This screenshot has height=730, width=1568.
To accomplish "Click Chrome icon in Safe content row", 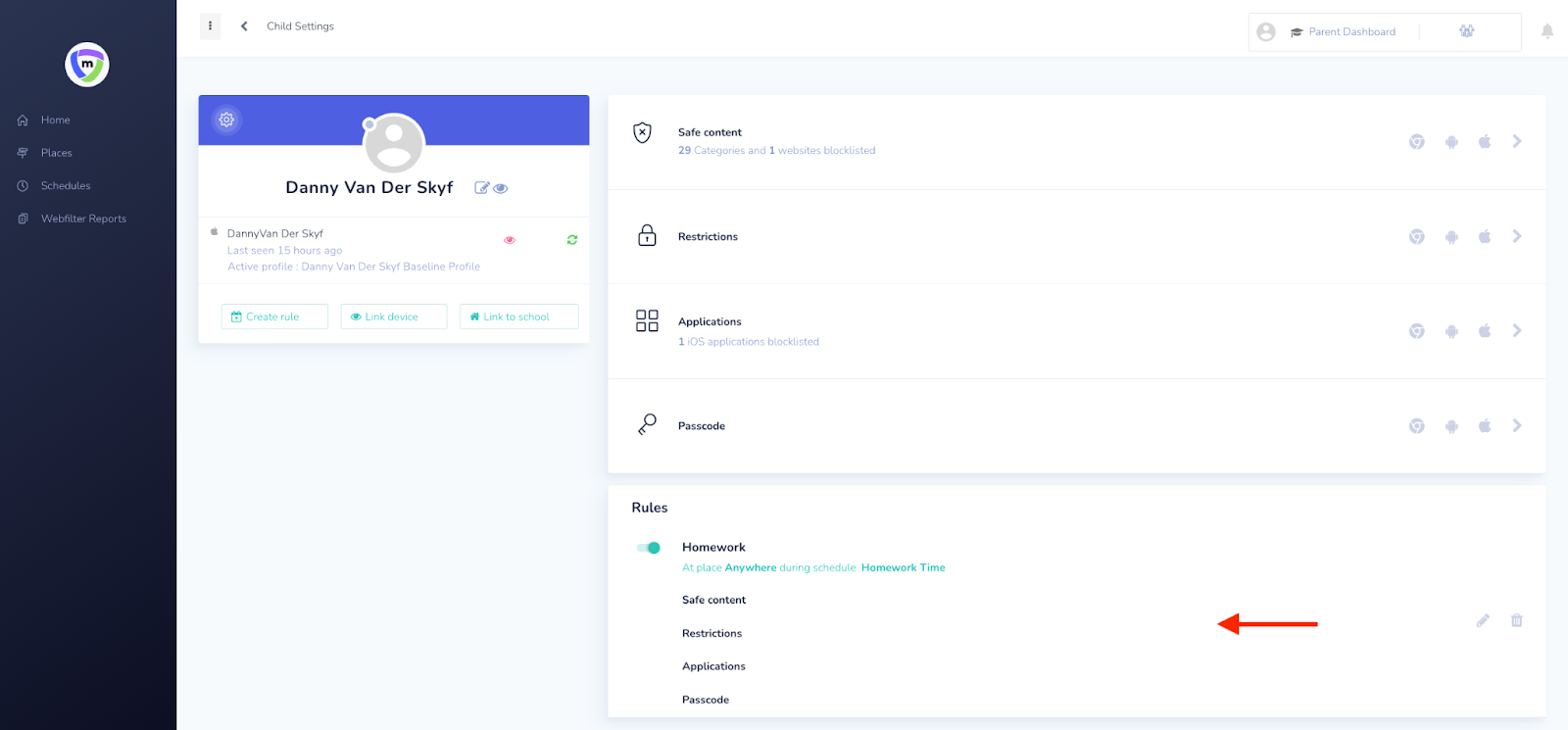I will point(1417,141).
